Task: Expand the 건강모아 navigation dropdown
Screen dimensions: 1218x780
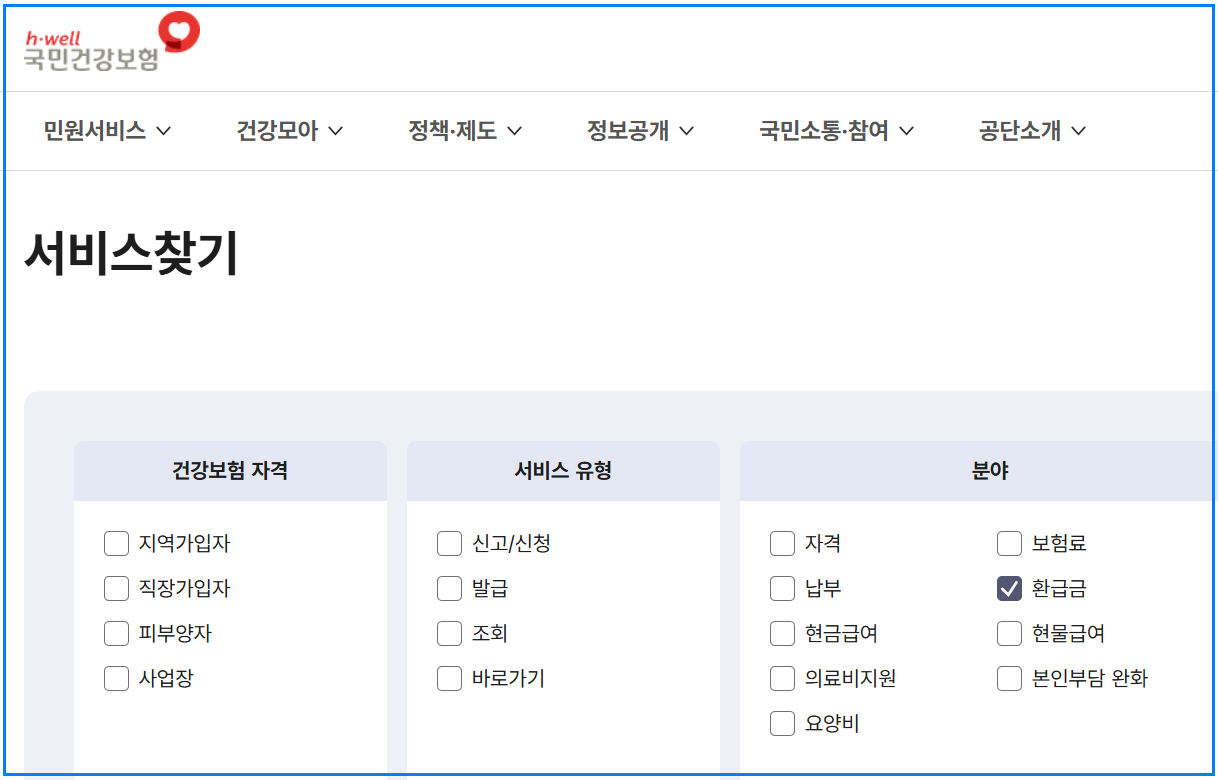Action: tap(288, 130)
